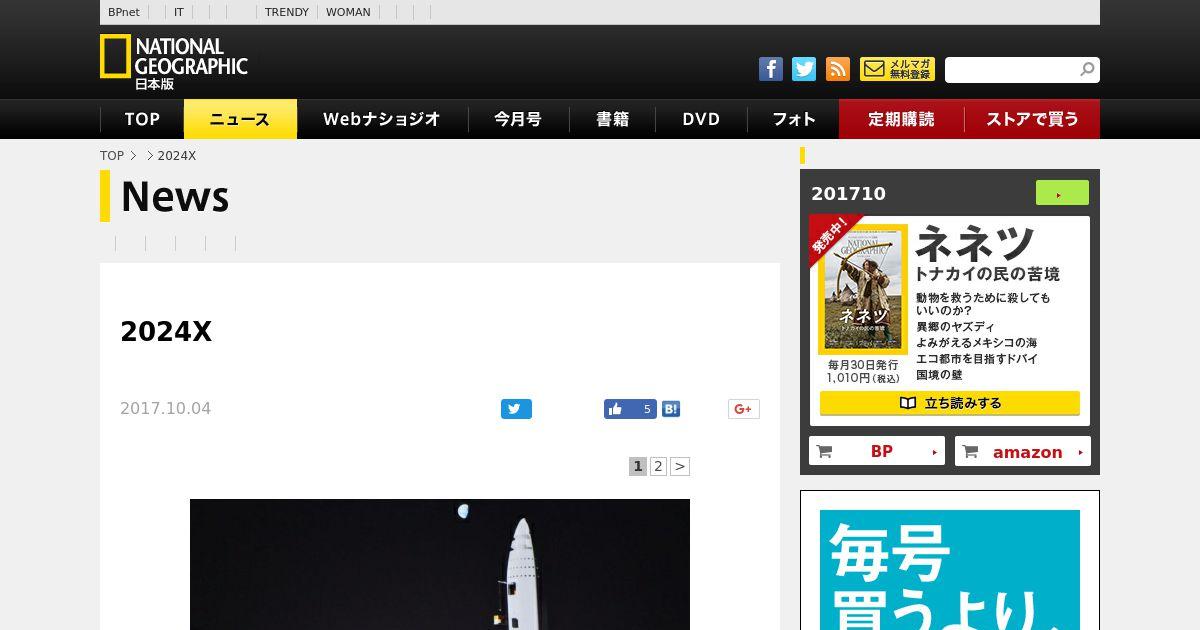Image resolution: width=1200 pixels, height=630 pixels.
Task: Buy the issue at the BP store button
Action: pyautogui.click(x=877, y=452)
